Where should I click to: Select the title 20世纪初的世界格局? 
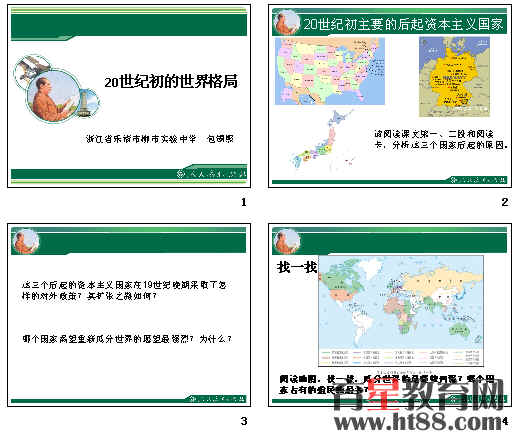tap(171, 82)
